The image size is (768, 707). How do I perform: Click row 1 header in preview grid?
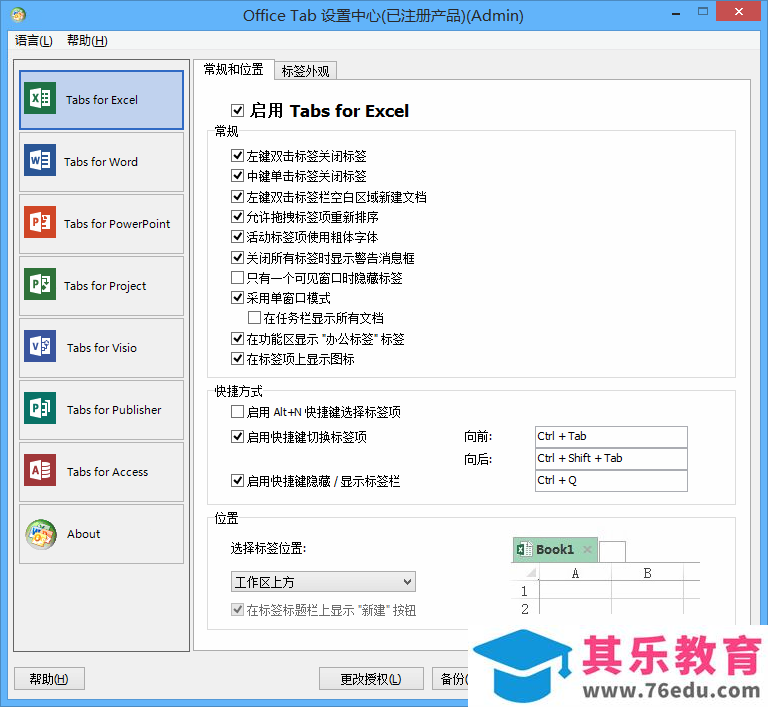[525, 591]
